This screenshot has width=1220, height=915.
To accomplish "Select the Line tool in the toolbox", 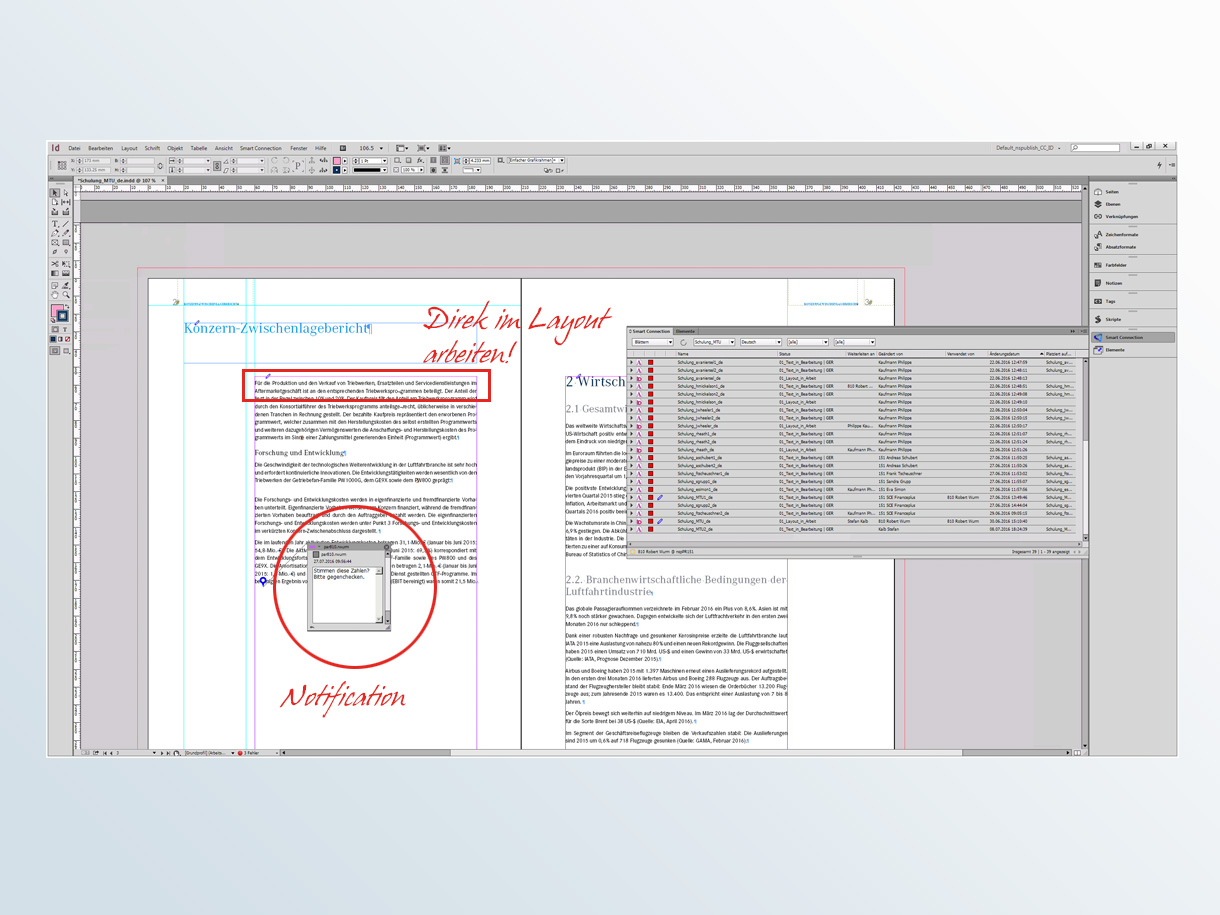I will [66, 224].
